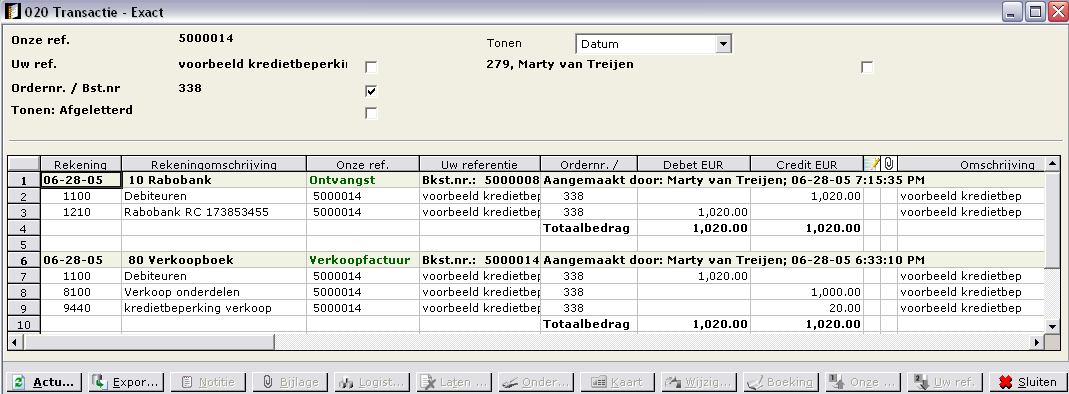The width and height of the screenshot is (1069, 394).
Task: Click the note icon column header
Action: (x=871, y=164)
